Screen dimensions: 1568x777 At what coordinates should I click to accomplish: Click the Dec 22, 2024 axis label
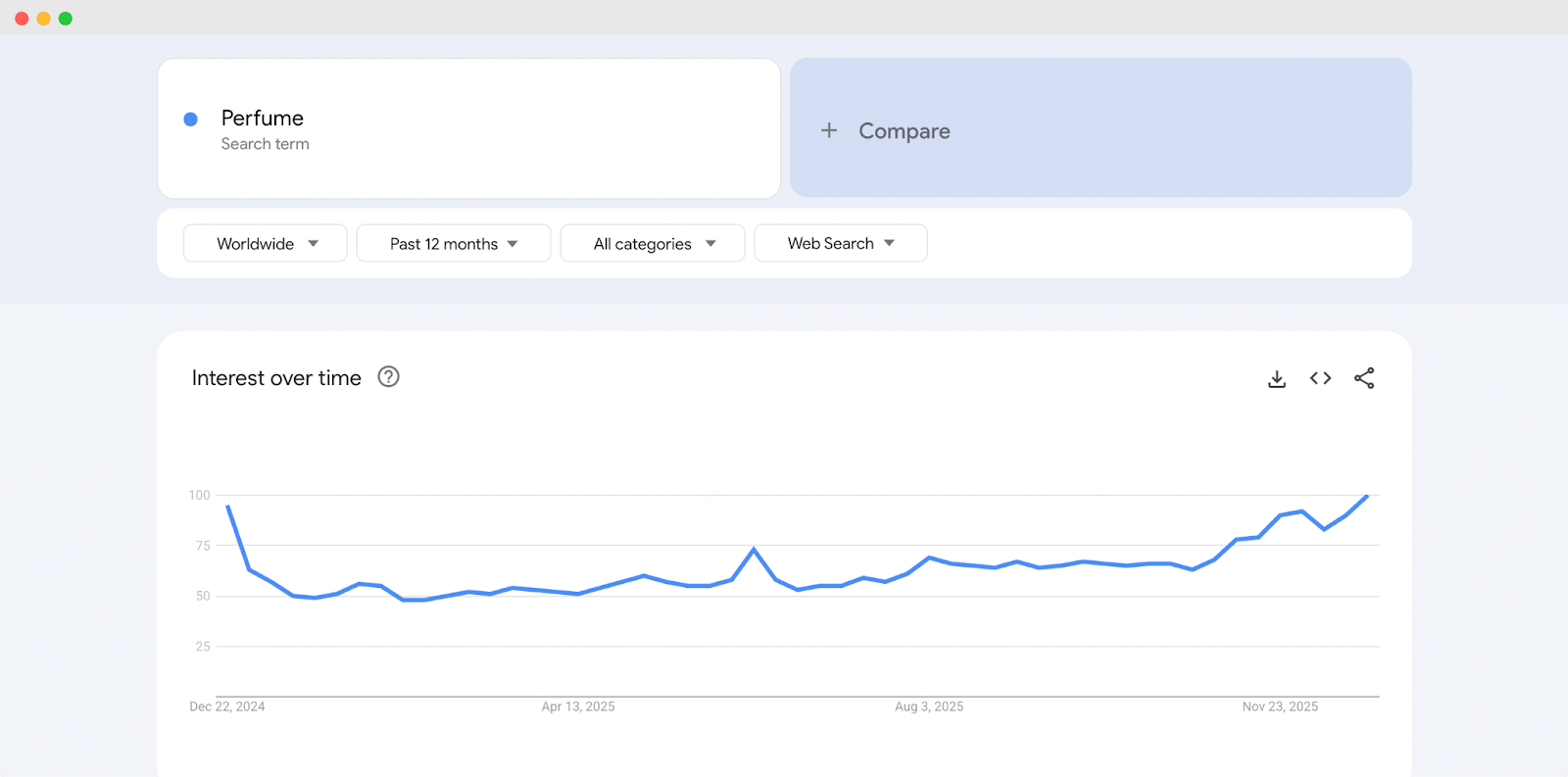click(x=227, y=706)
